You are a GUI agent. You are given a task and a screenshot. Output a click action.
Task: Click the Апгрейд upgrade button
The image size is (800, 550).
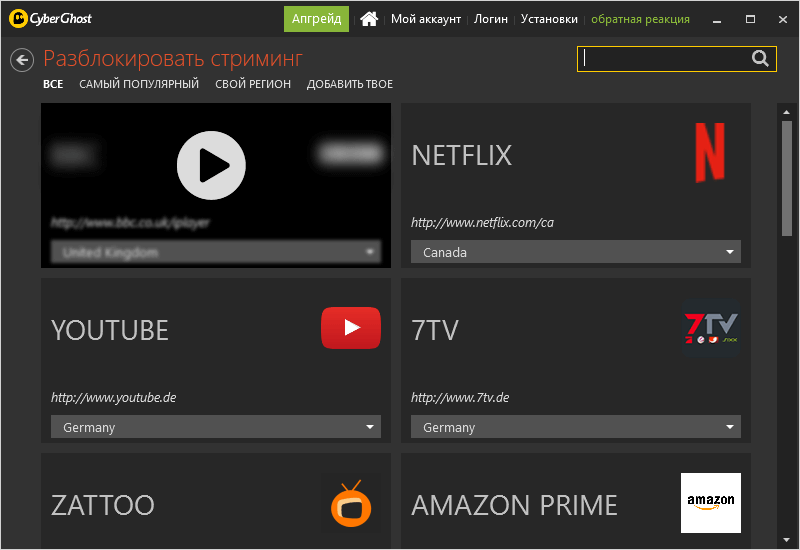(x=316, y=19)
